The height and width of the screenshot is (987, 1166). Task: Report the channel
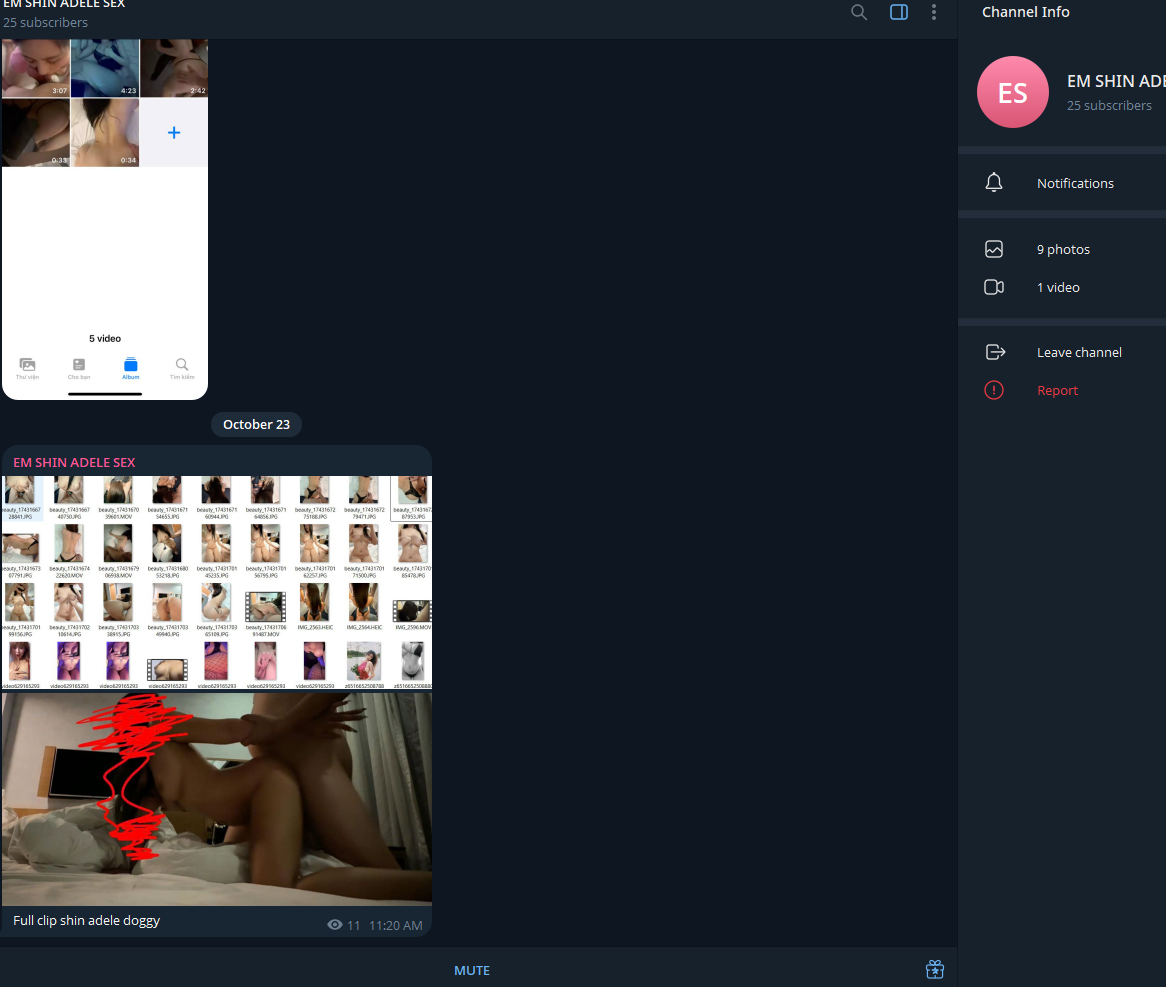1057,390
